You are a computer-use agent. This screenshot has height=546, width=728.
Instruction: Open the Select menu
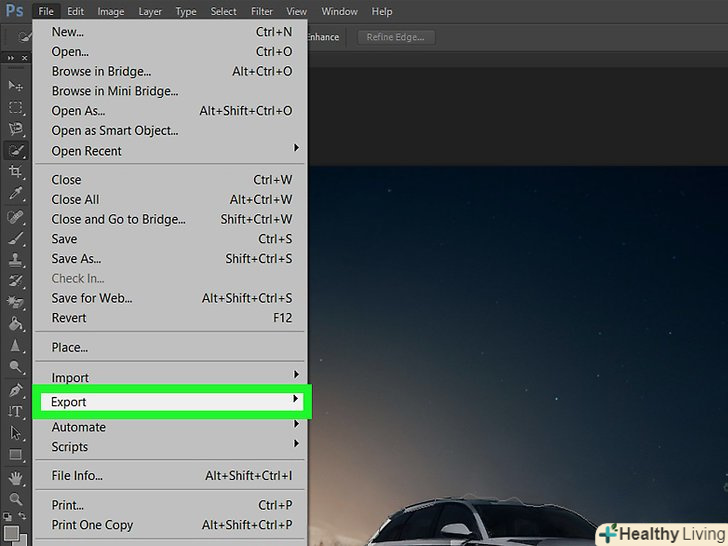[x=223, y=11]
